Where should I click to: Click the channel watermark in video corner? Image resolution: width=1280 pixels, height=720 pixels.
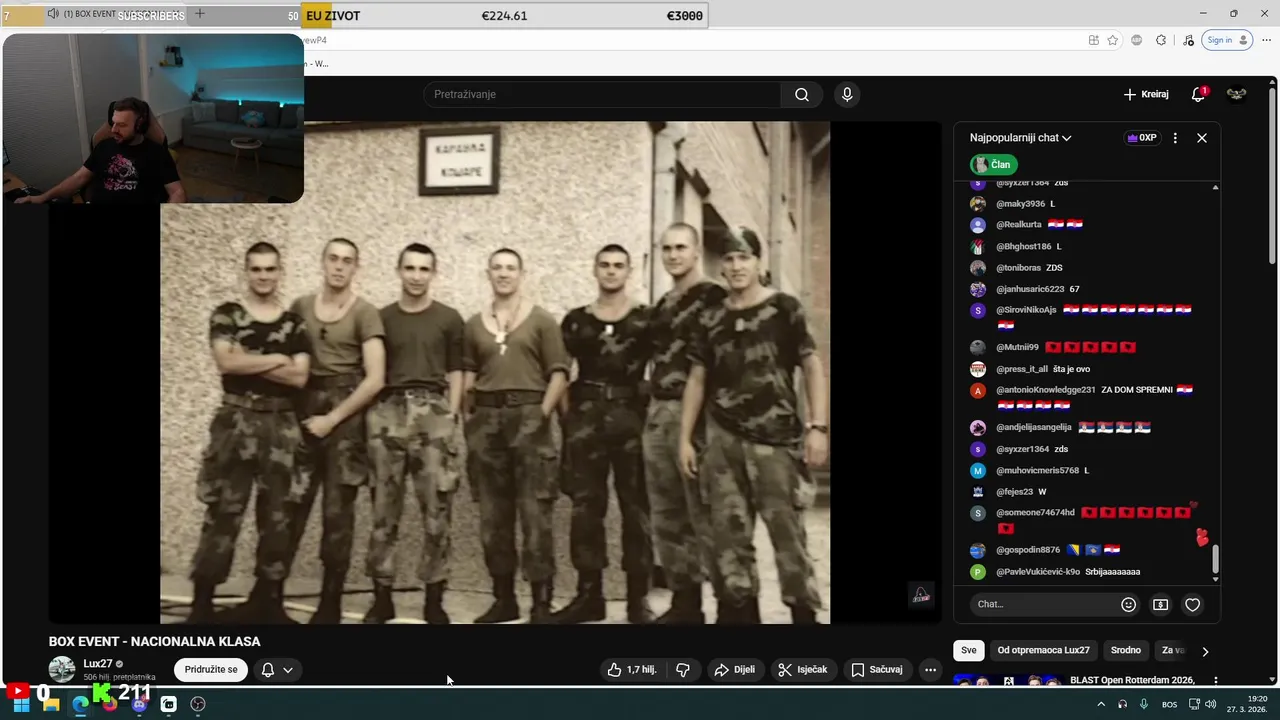[x=921, y=595]
